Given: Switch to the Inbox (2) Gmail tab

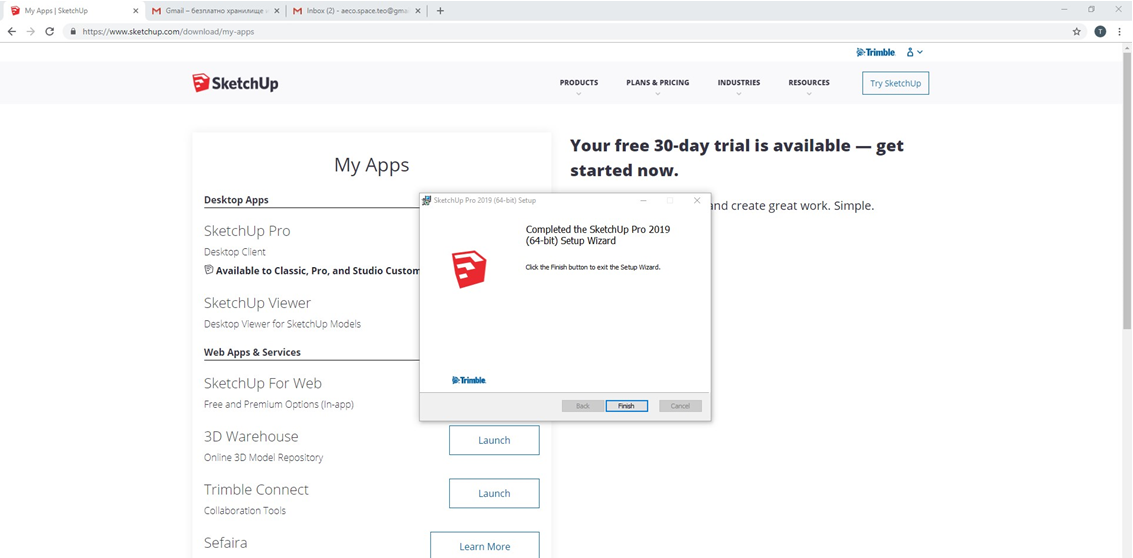Looking at the screenshot, I should (x=357, y=11).
